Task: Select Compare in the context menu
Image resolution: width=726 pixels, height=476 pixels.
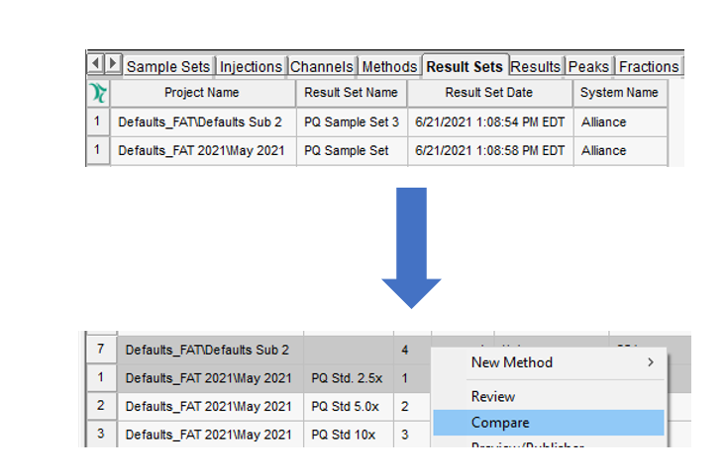Action: coord(500,423)
